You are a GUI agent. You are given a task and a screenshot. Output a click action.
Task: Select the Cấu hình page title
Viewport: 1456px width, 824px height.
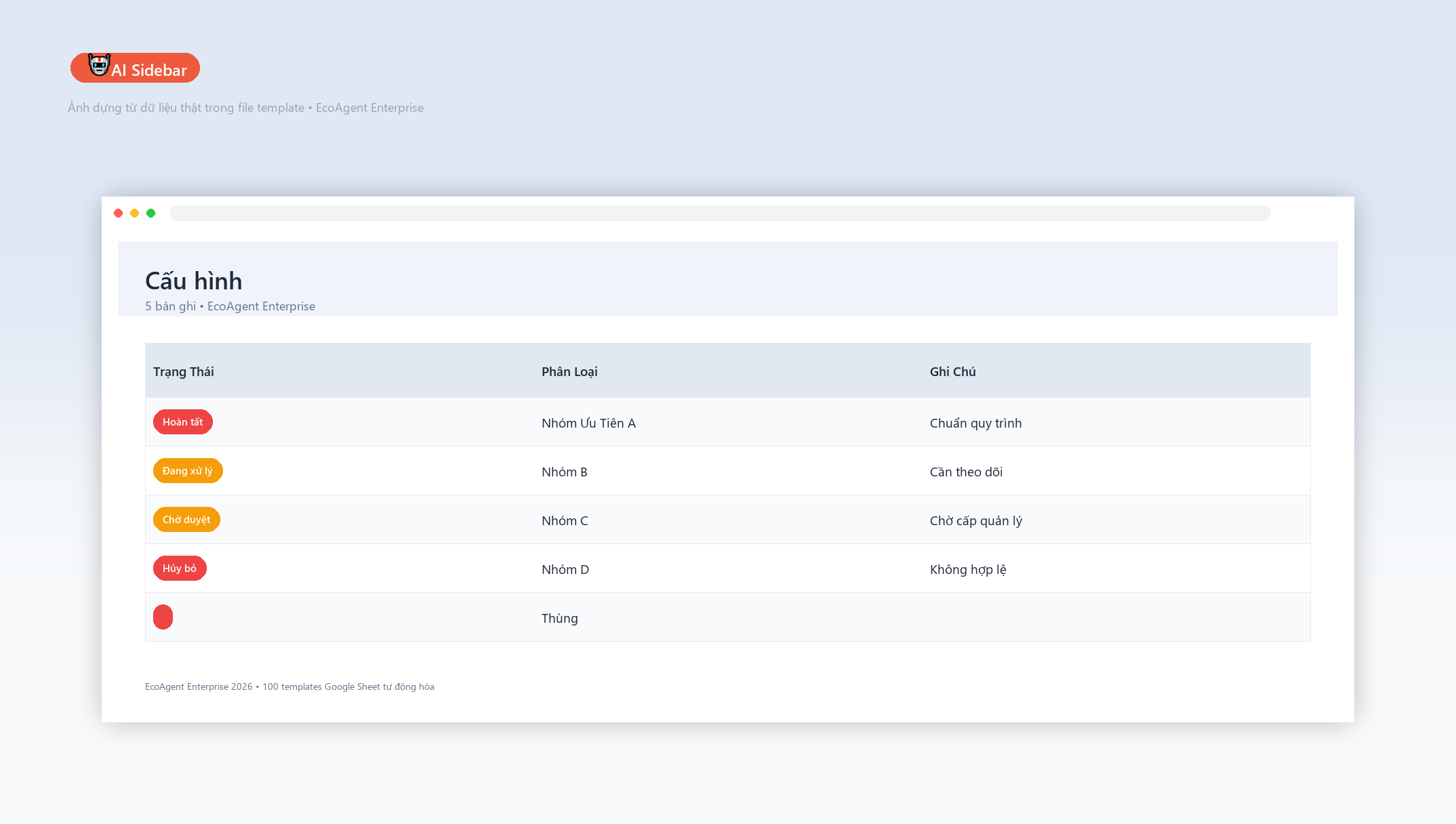193,281
